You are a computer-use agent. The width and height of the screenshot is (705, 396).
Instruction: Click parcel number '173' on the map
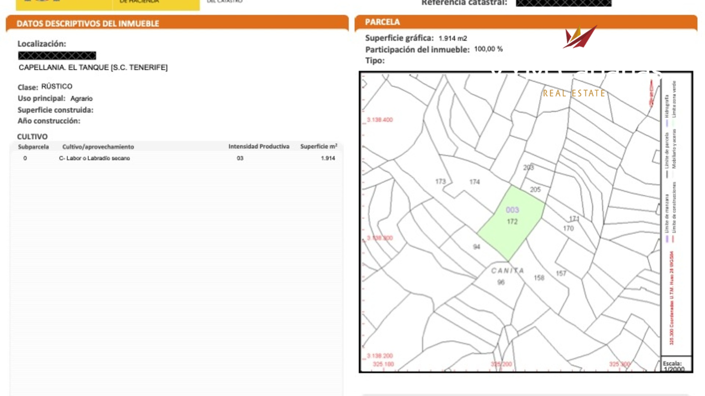[x=440, y=182]
